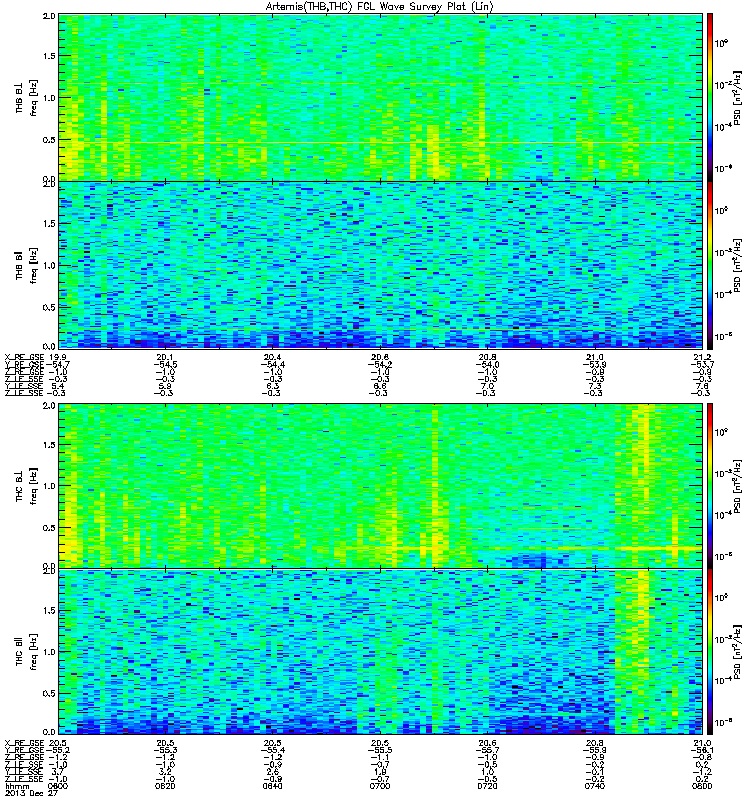Click PSD [nT²/Hz] label of THC B∥ colorbar
The image size is (750, 800).
coord(738,652)
